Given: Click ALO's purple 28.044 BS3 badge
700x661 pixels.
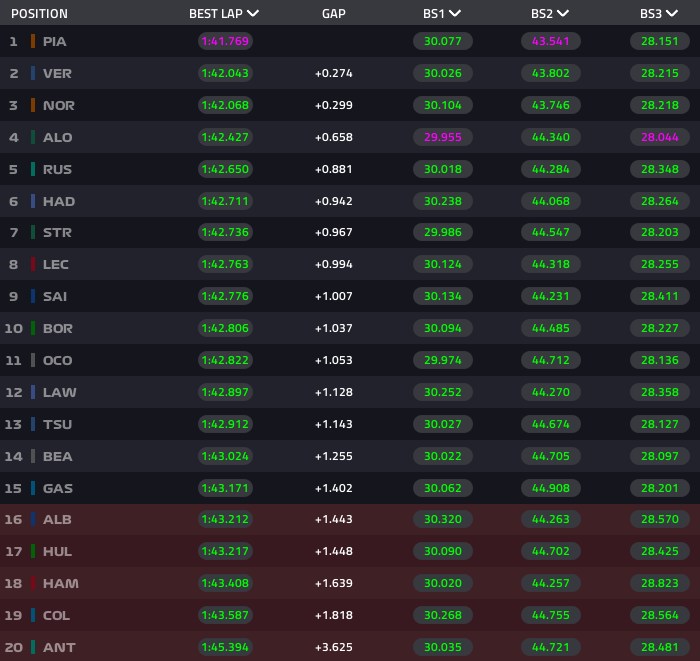Looking at the screenshot, I should click(x=659, y=137).
